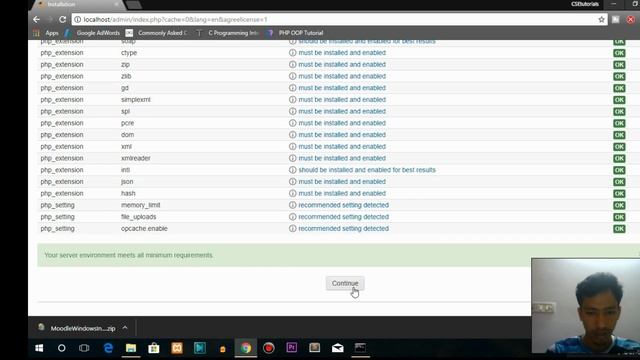The image size is (640, 360).
Task: Open info link for simplexml extension
Action: pyautogui.click(x=342, y=100)
